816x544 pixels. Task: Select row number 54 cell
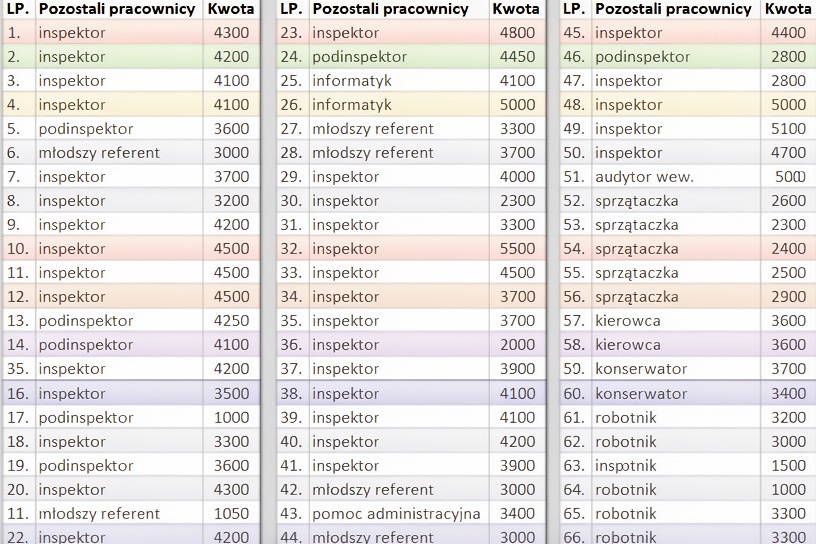[574, 249]
